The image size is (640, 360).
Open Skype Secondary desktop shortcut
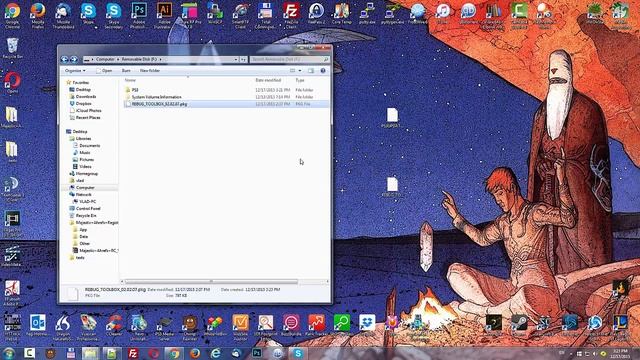pos(113,15)
